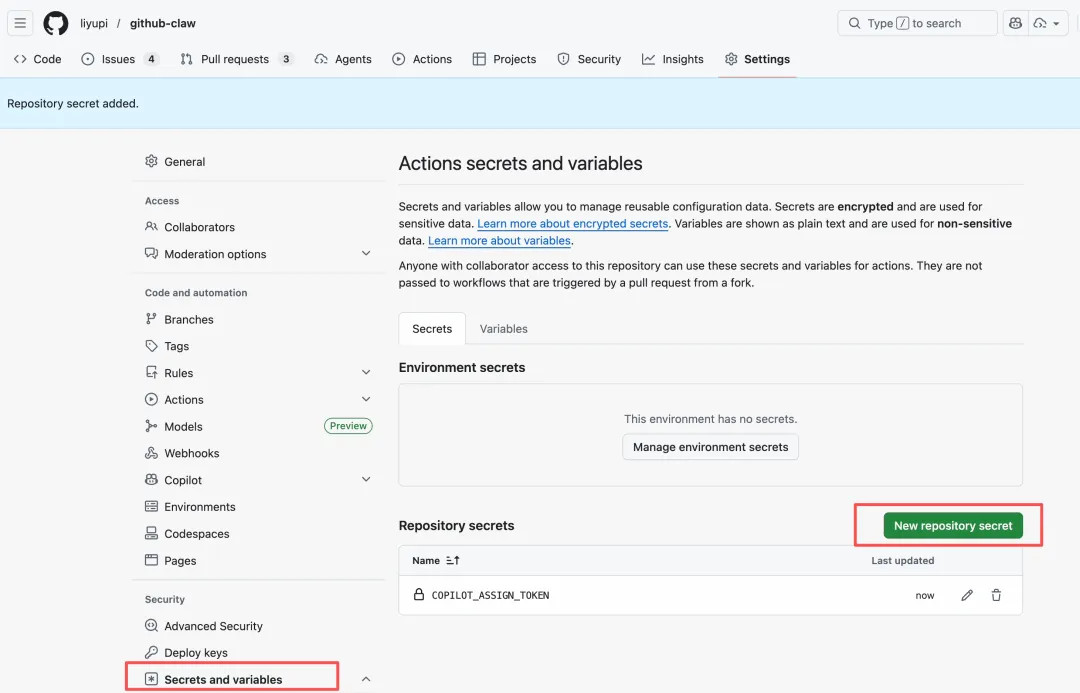Expand the Copilot sidebar section
This screenshot has width=1080, height=693.
pos(366,480)
